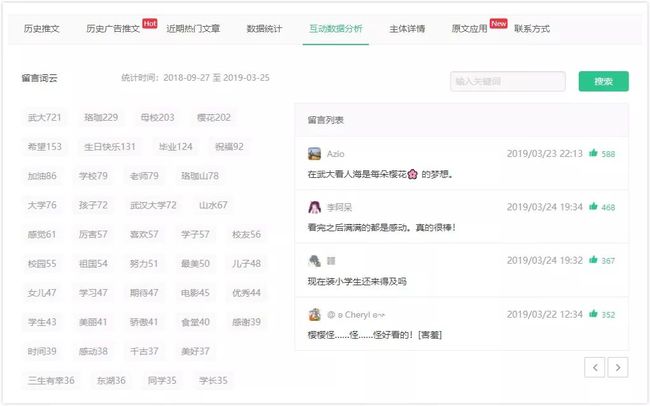Click the like icon on 367-like comment
The image size is (650, 406).
tap(593, 260)
